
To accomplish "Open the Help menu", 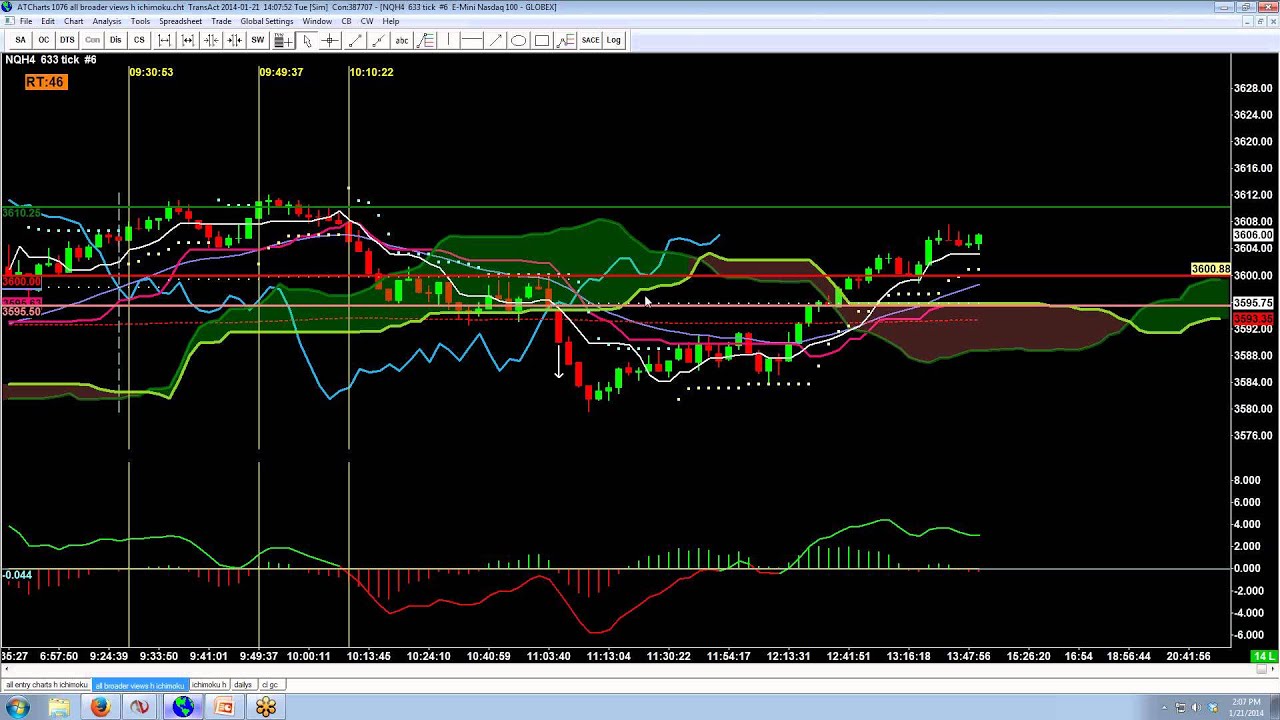I will tap(390, 21).
